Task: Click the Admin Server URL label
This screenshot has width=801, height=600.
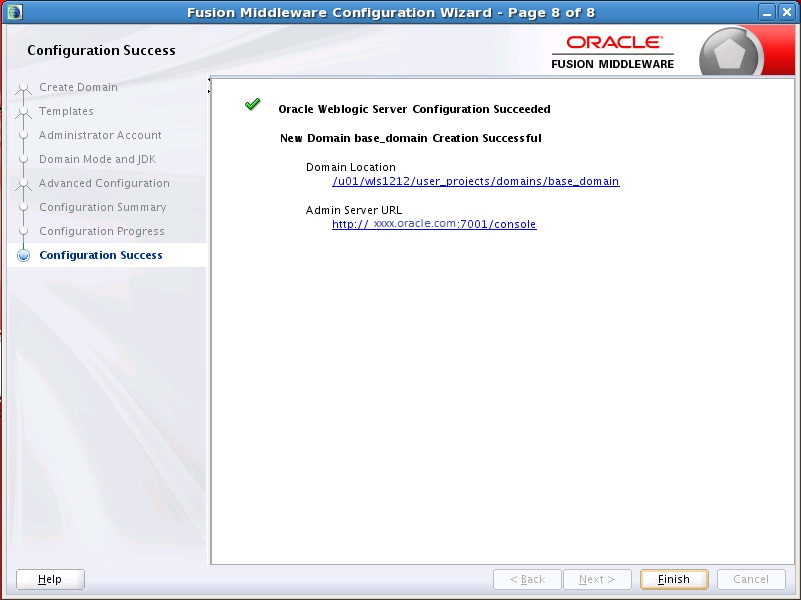Action: coord(354,210)
